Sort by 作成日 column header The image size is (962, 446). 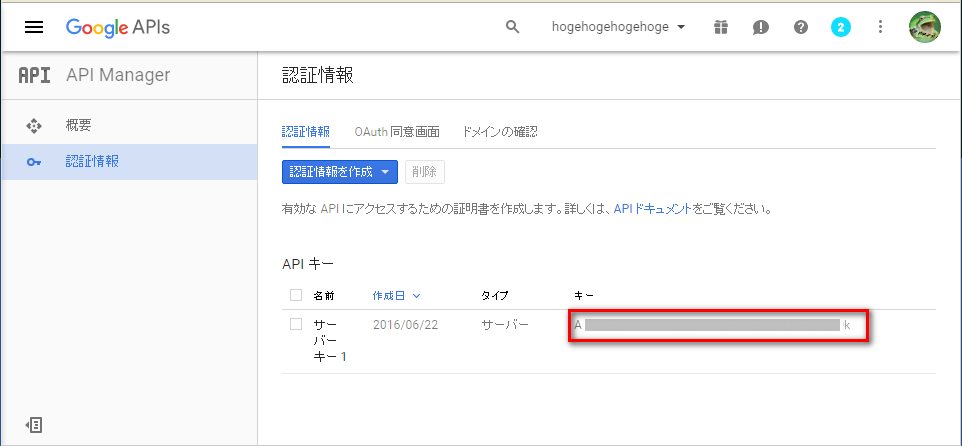tap(396, 296)
